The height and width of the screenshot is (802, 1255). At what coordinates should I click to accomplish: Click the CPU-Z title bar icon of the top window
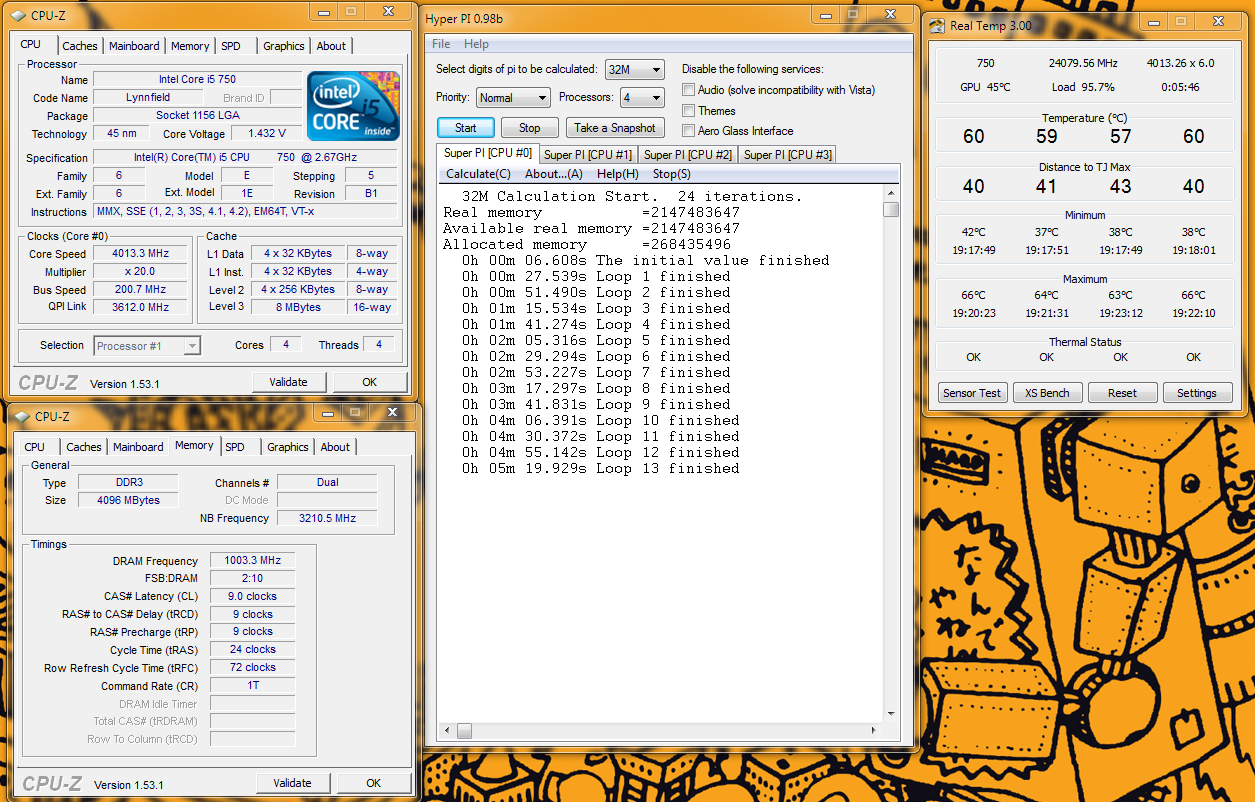18,14
